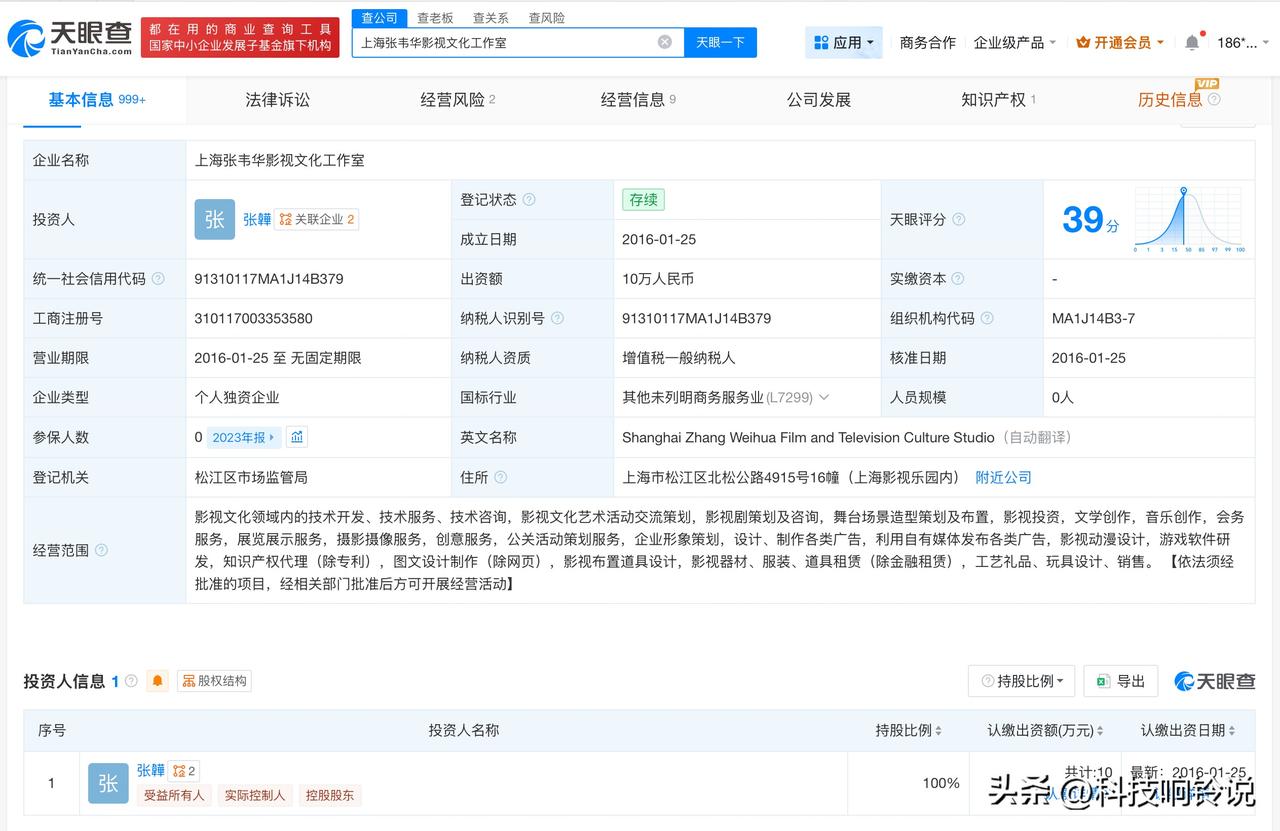Open the 持股比例 filter dropdown
Viewport: 1280px width, 831px height.
(x=1021, y=681)
